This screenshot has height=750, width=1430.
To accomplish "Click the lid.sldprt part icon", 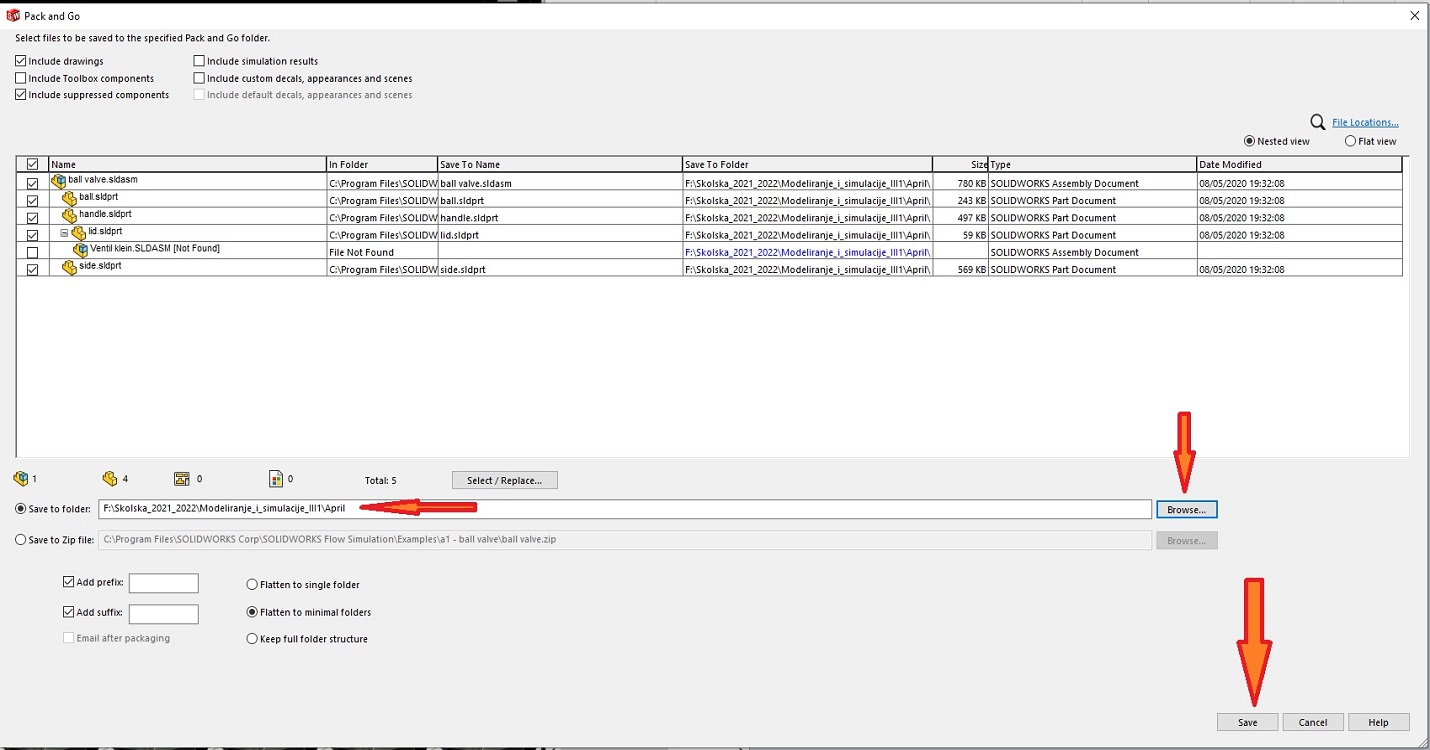I will 79,233.
